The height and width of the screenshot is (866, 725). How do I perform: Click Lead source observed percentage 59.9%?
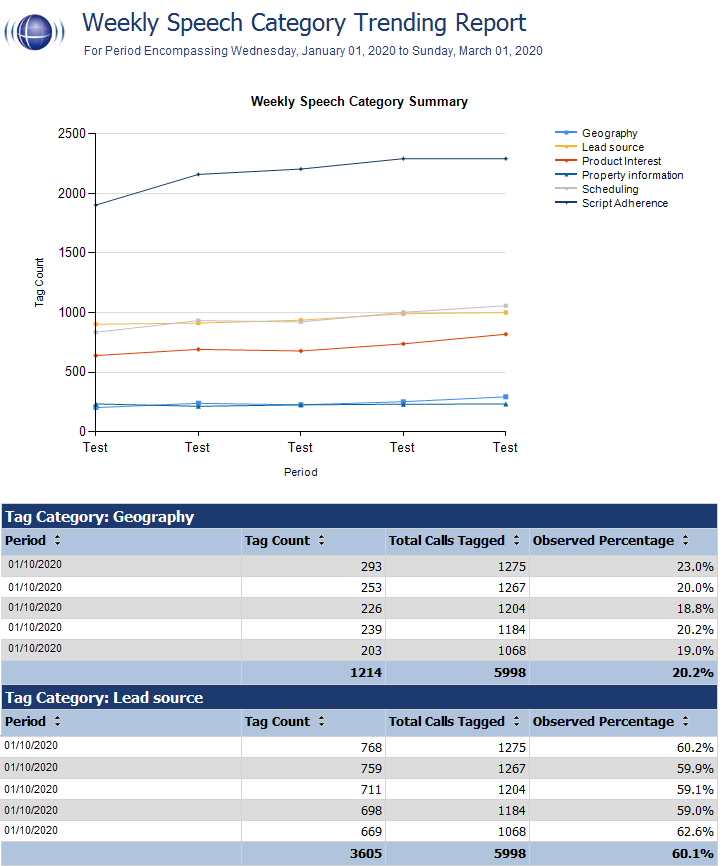[695, 769]
